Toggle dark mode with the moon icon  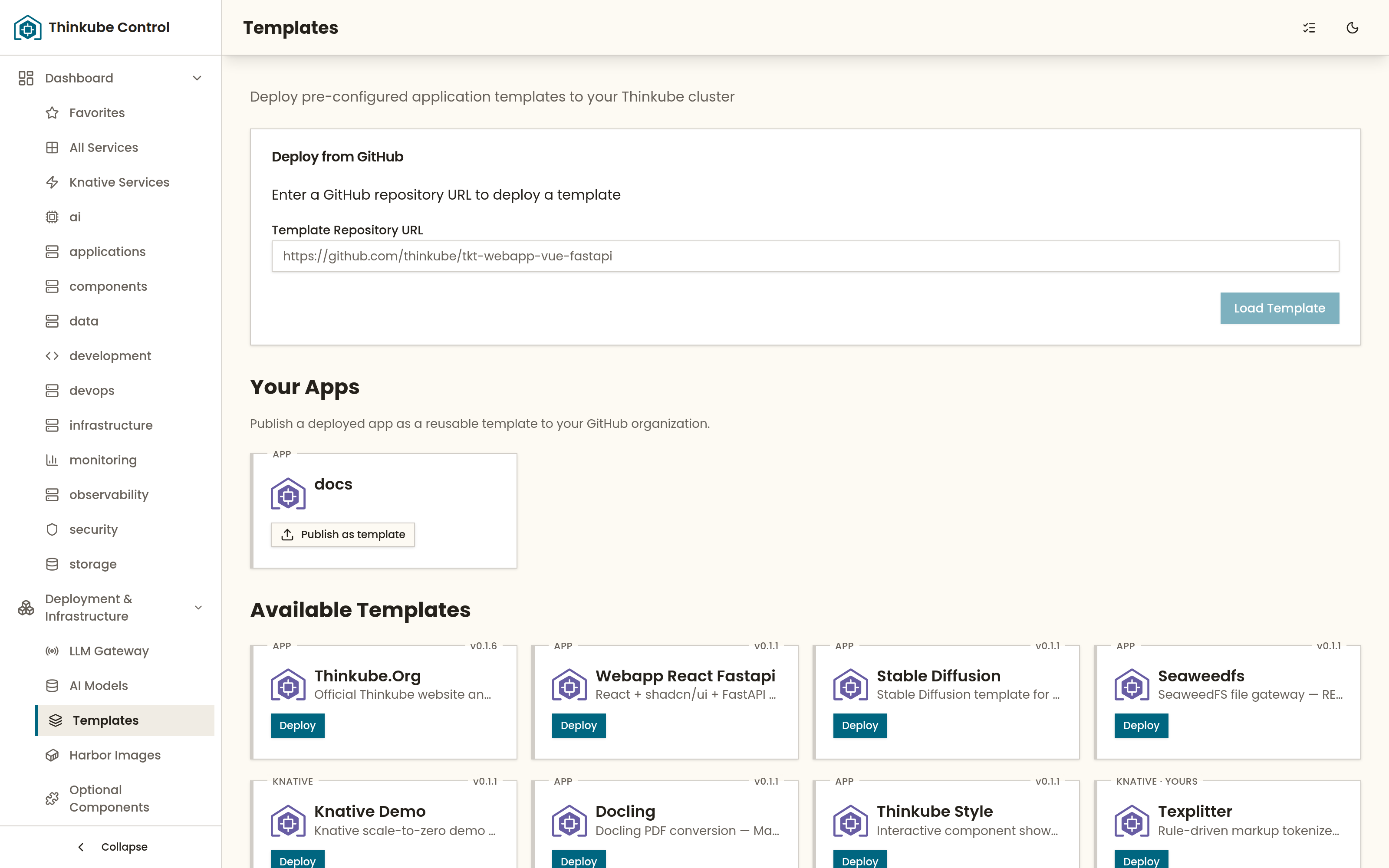click(1352, 27)
